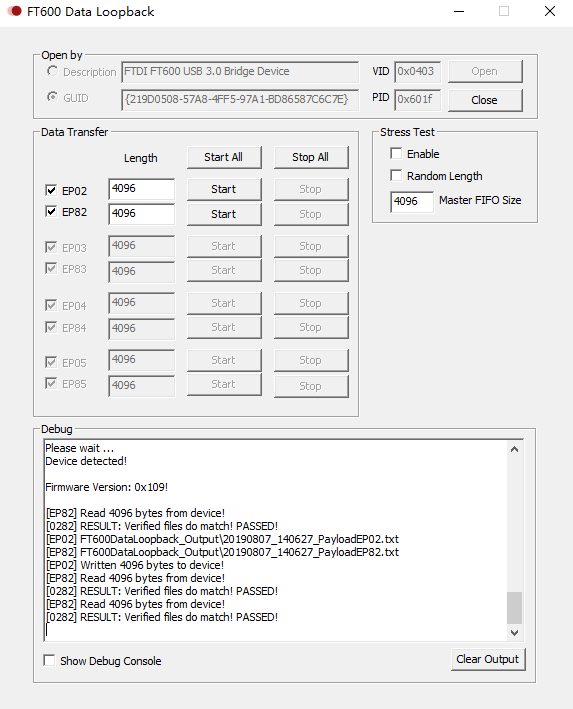
Task: Click the EP82 length input field
Action: pos(142,213)
